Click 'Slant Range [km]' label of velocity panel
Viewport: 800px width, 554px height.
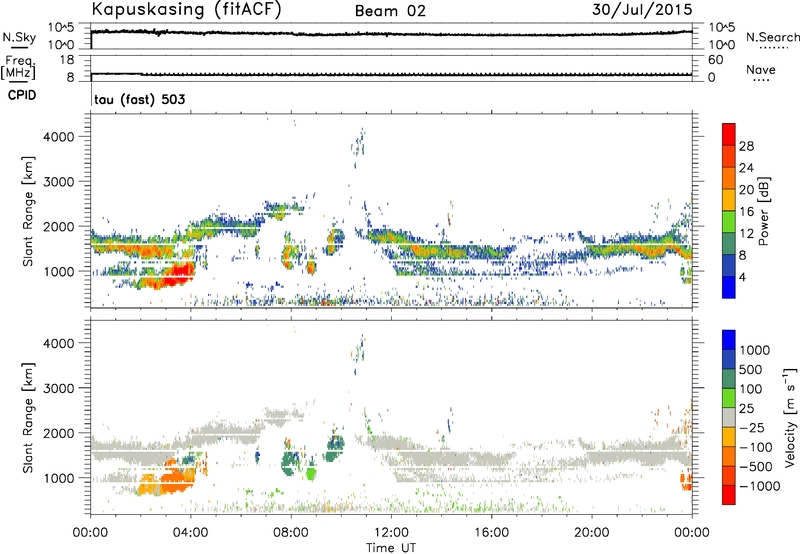click(28, 417)
